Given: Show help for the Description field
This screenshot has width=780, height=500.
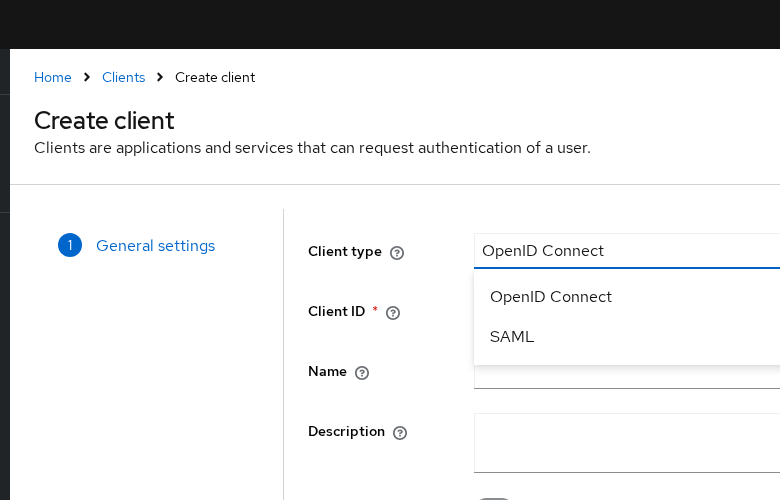Looking at the screenshot, I should 400,432.
